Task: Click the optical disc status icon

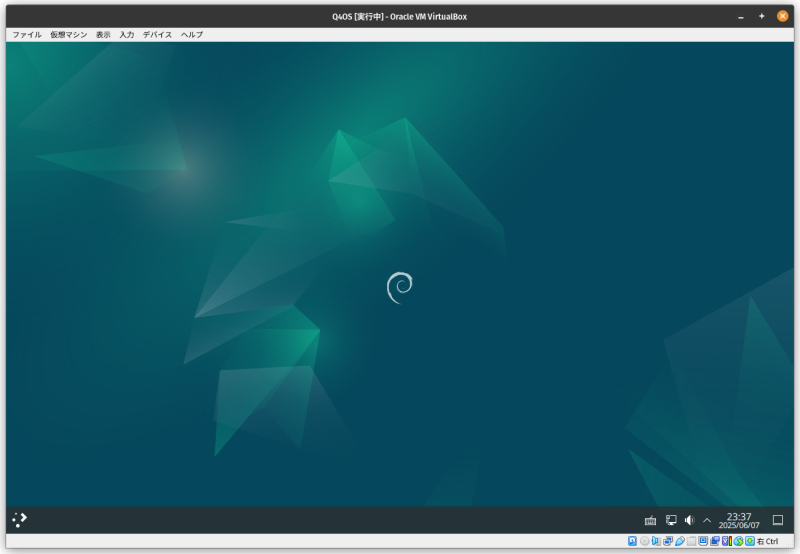Action: point(644,541)
